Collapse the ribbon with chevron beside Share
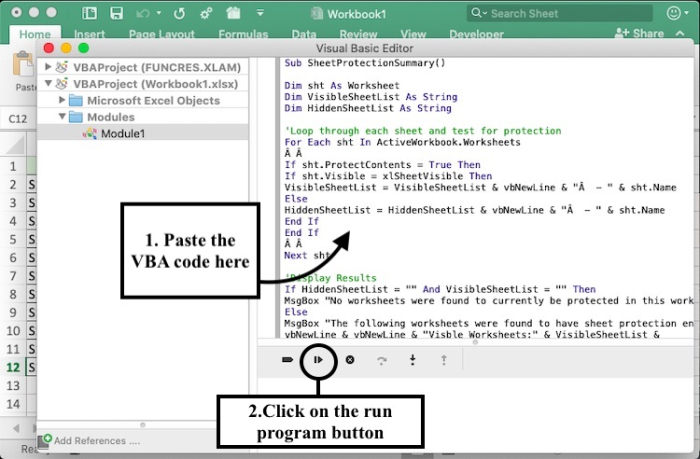Viewport: 700px width, 459px height. [x=680, y=33]
